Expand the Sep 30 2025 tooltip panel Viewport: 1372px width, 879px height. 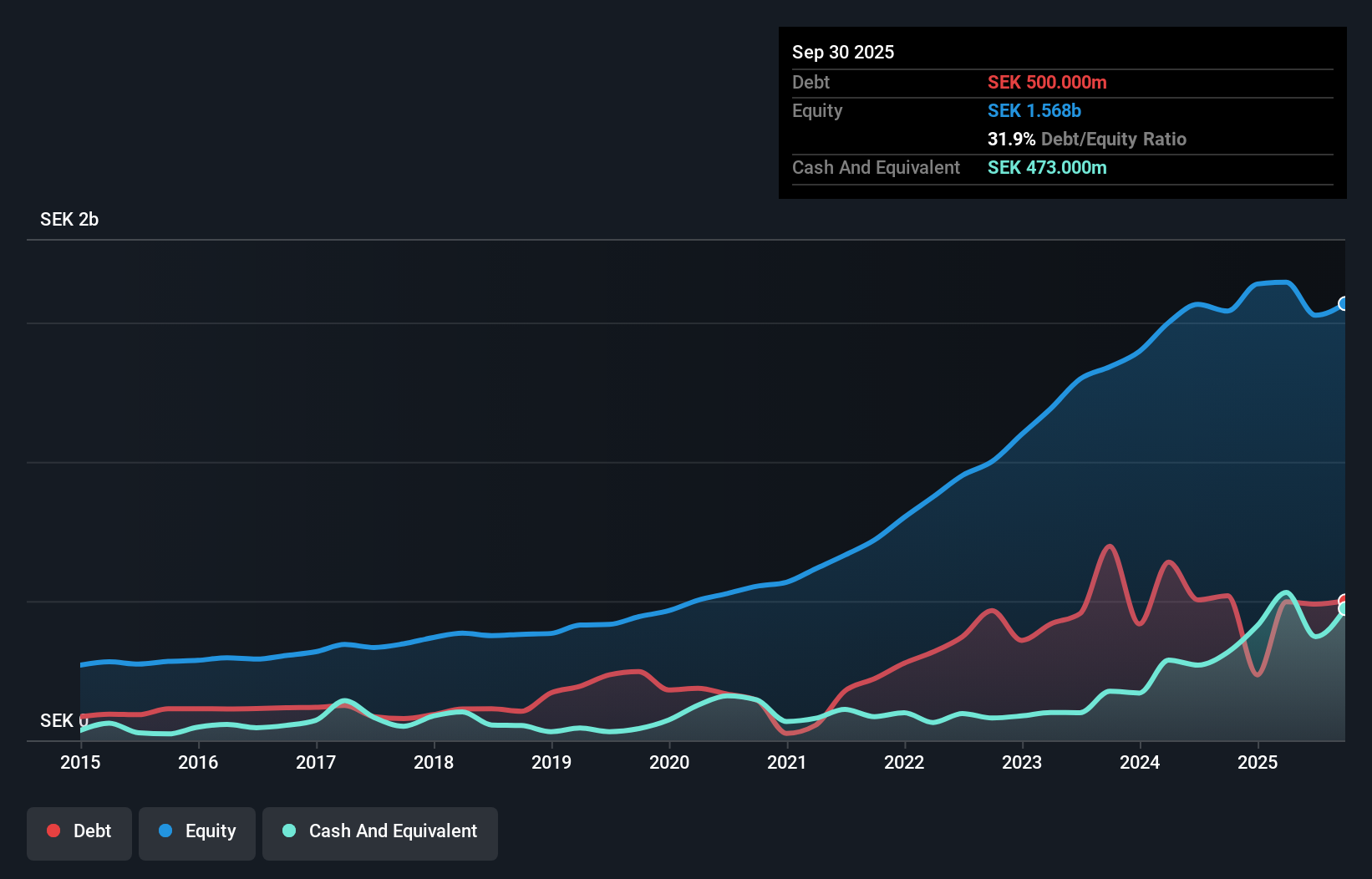(843, 52)
